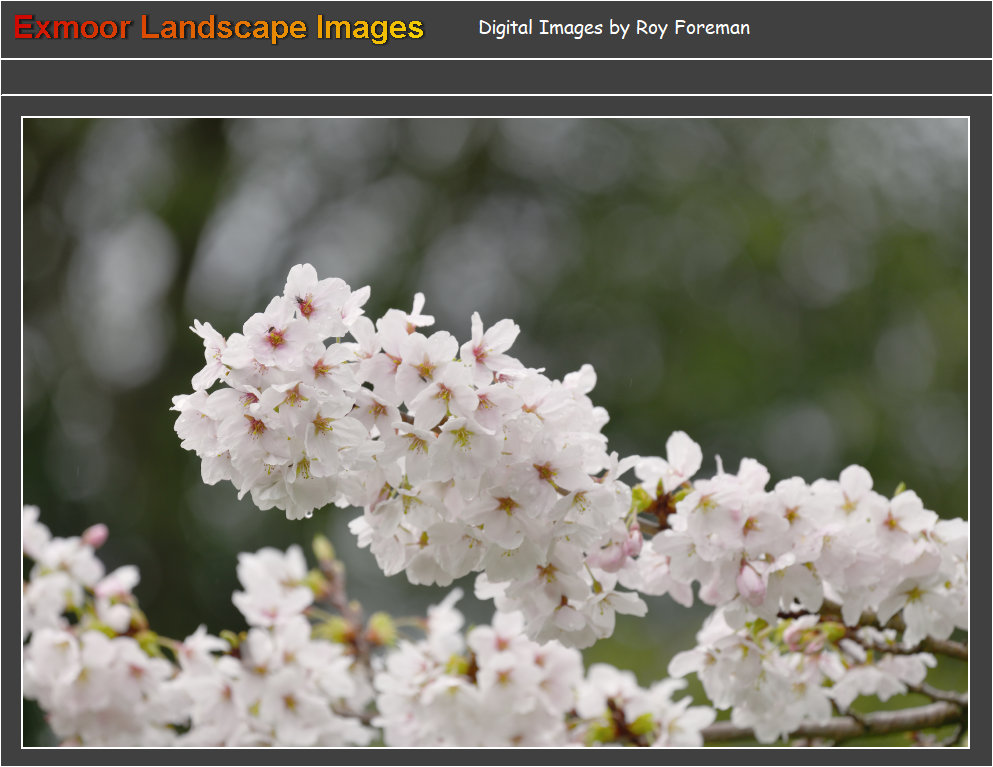Click the red word Exmoor in title
993x767 pixels.
(x=72, y=28)
